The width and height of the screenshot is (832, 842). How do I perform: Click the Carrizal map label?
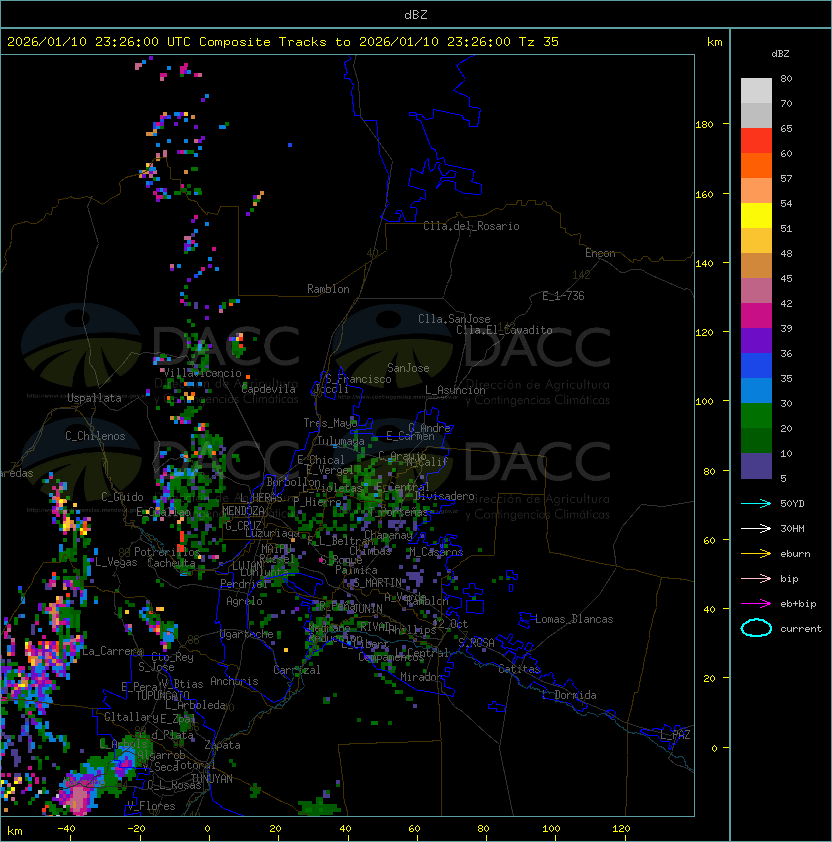click(x=297, y=670)
